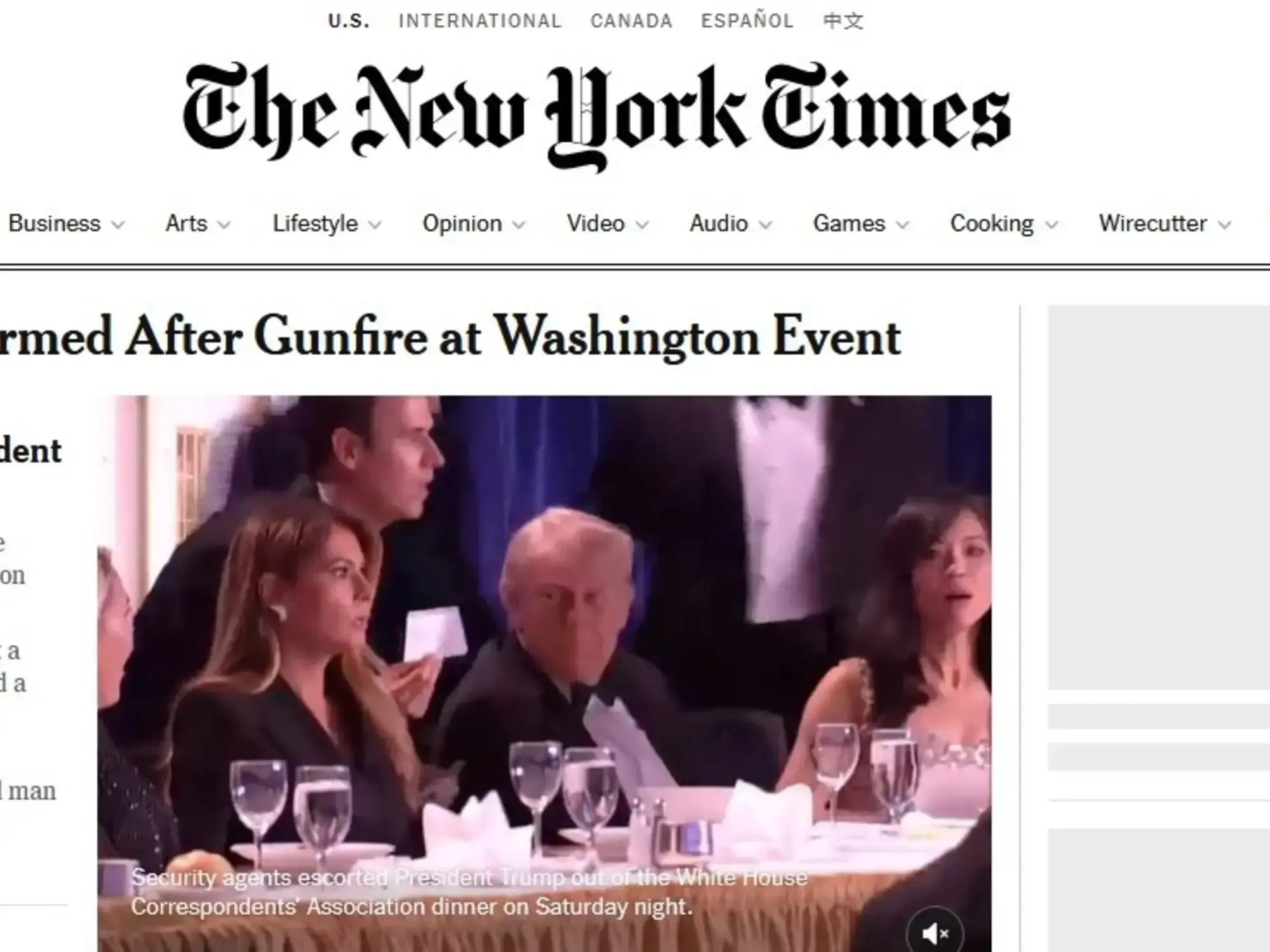
Task: Open the Gunfire at Washington Event headline
Action: pos(450,337)
